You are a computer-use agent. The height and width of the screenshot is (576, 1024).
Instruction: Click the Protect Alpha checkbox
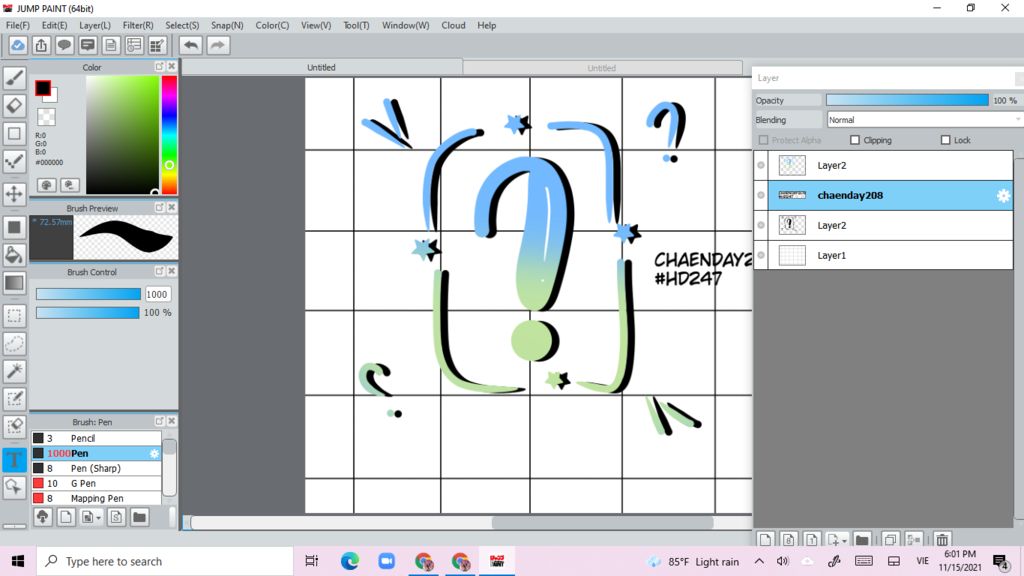coord(763,140)
